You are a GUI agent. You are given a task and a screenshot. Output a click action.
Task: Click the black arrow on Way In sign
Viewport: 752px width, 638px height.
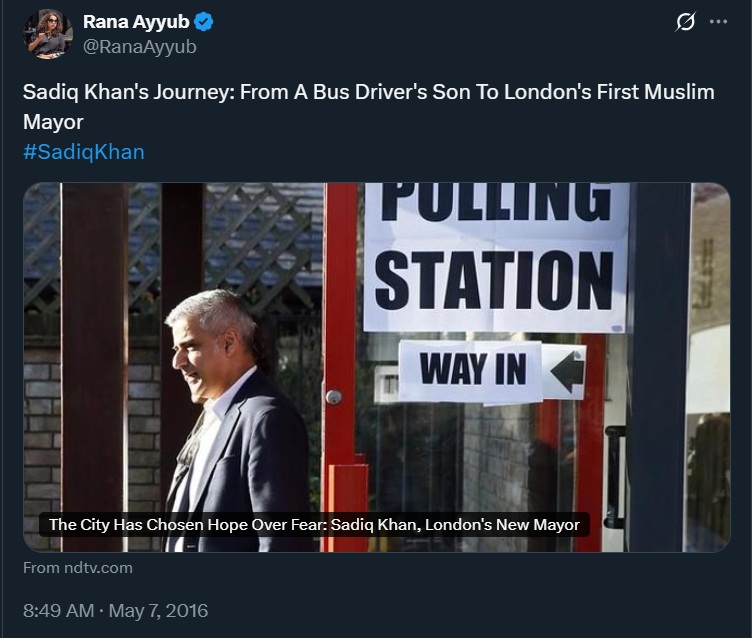coord(567,372)
